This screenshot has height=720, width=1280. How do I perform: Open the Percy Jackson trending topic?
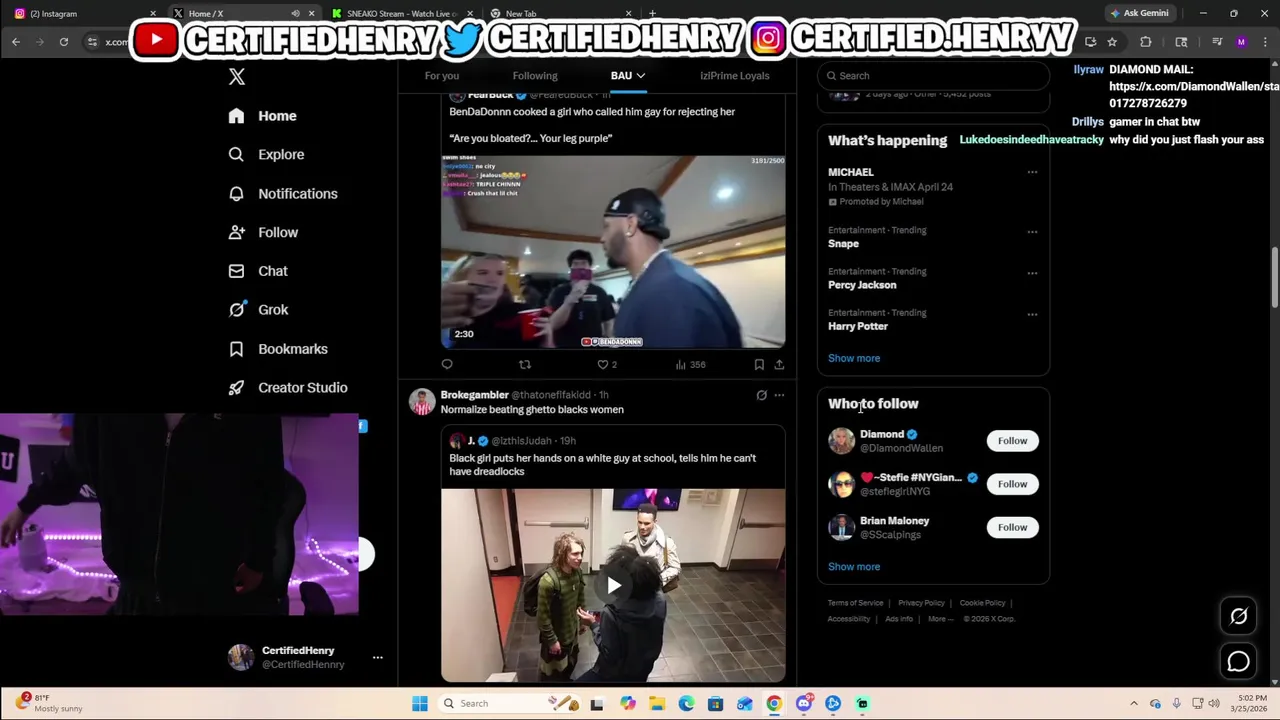click(x=862, y=285)
